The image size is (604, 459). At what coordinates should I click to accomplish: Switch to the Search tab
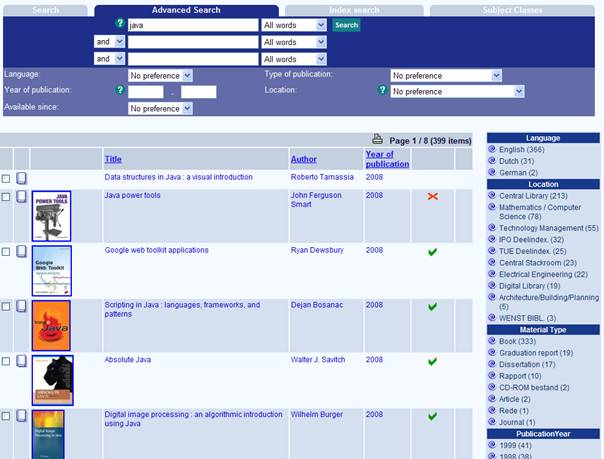45,10
